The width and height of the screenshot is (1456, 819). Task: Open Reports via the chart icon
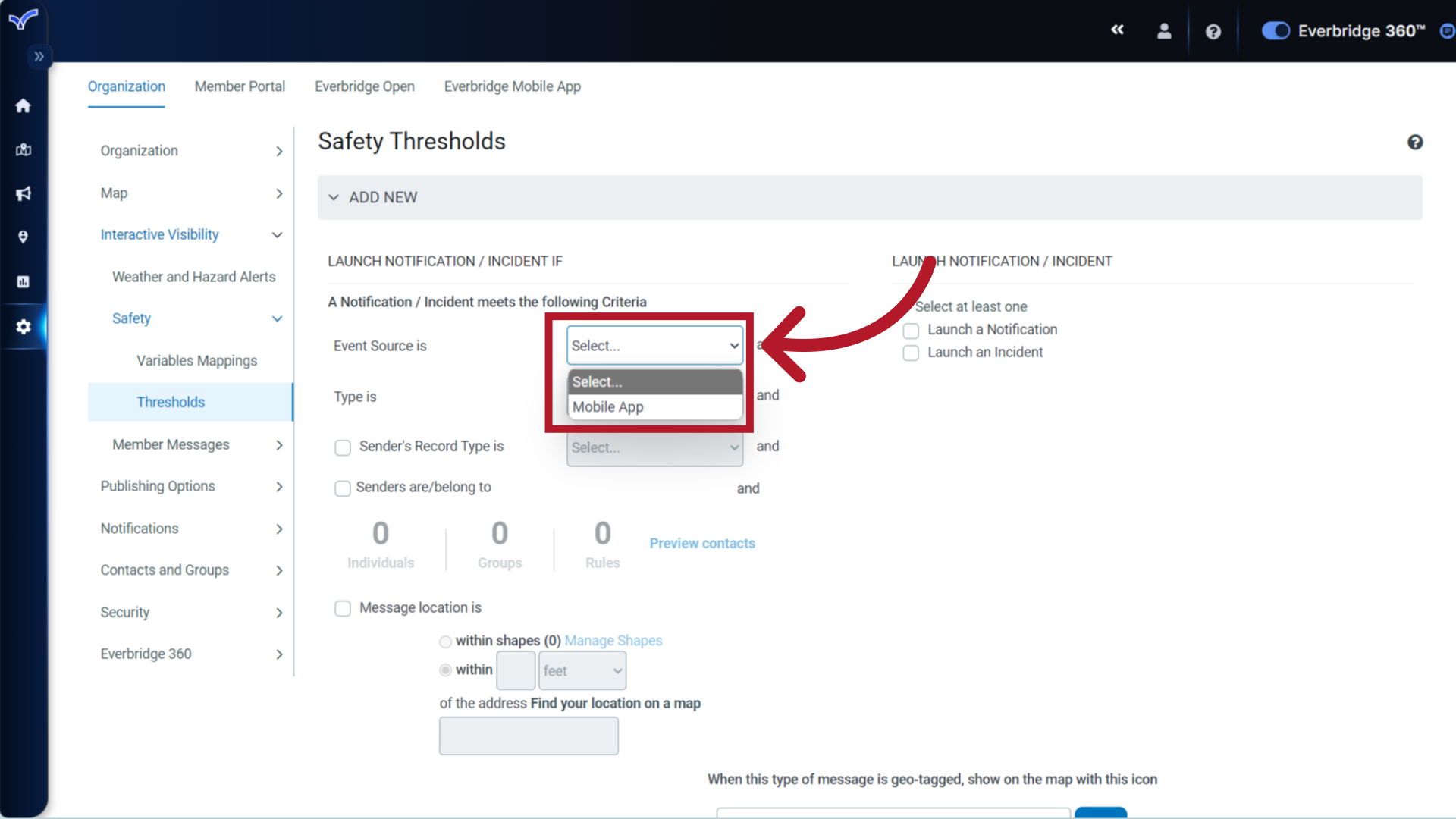[23, 281]
